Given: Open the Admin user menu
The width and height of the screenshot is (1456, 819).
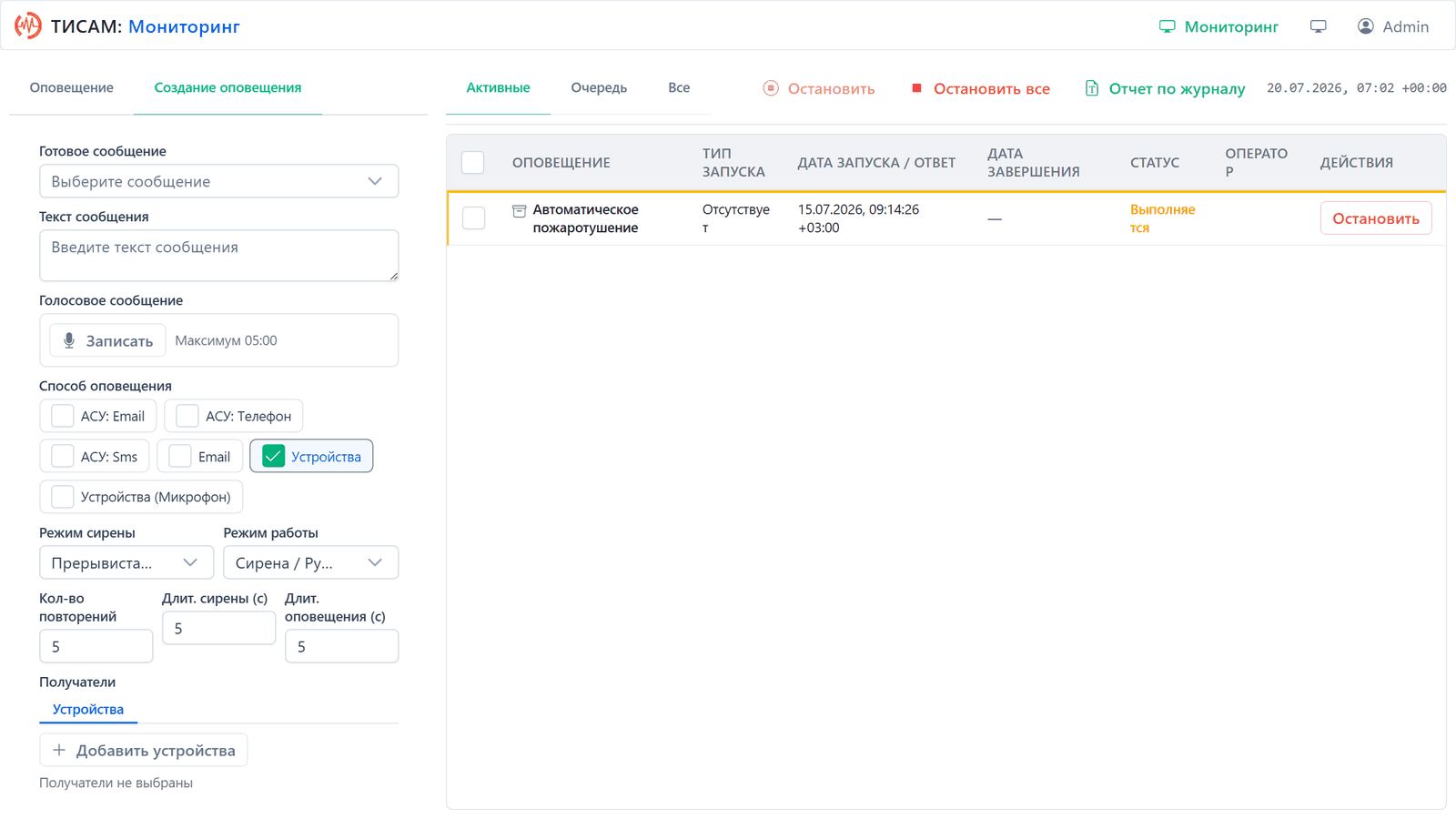Looking at the screenshot, I should pyautogui.click(x=1393, y=26).
